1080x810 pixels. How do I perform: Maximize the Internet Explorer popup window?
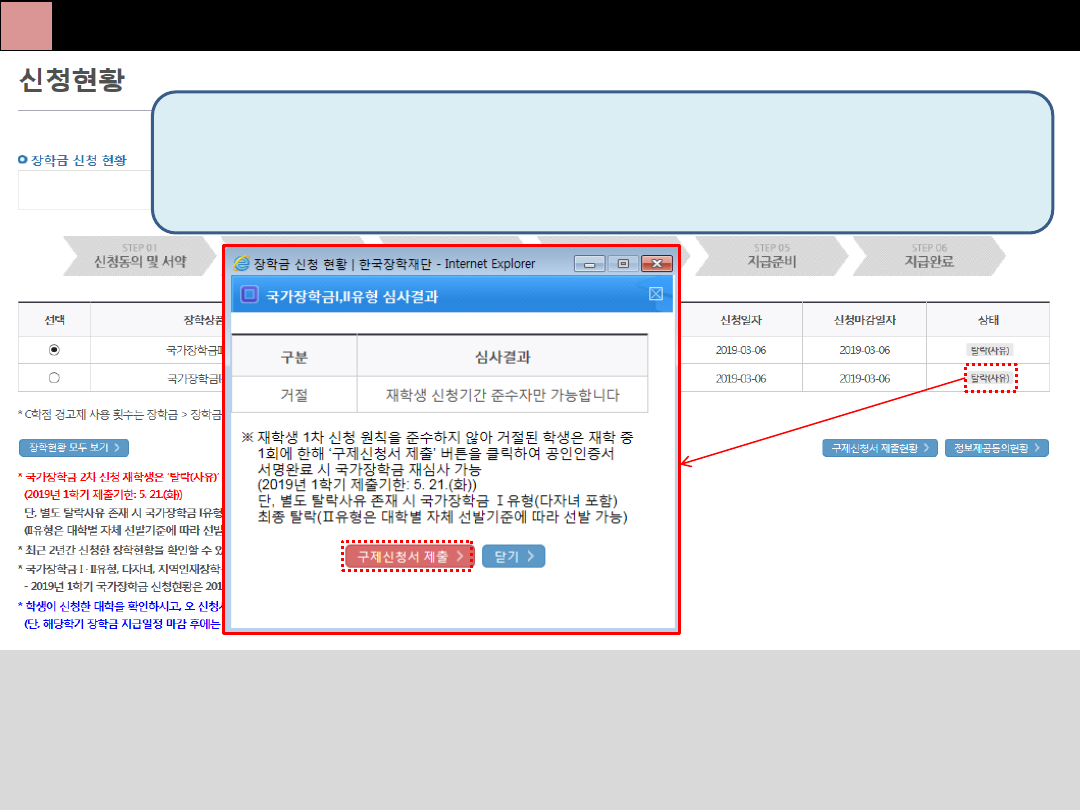pos(623,264)
